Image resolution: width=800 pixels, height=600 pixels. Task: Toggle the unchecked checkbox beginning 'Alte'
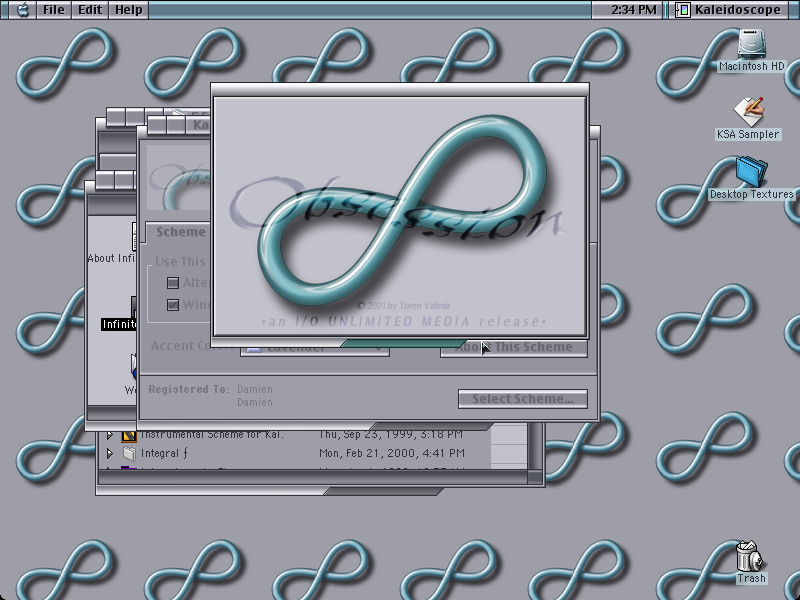pyautogui.click(x=173, y=283)
